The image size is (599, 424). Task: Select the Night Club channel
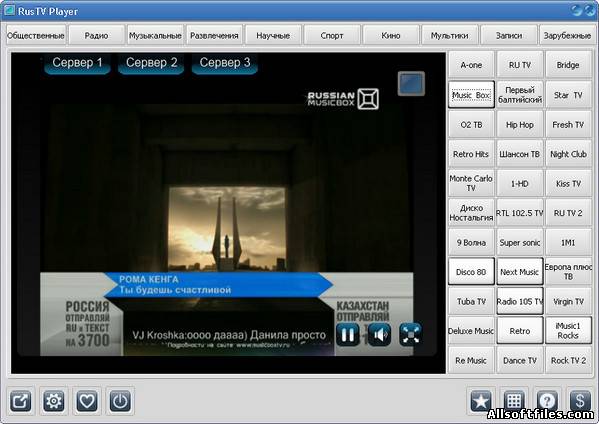pos(568,154)
